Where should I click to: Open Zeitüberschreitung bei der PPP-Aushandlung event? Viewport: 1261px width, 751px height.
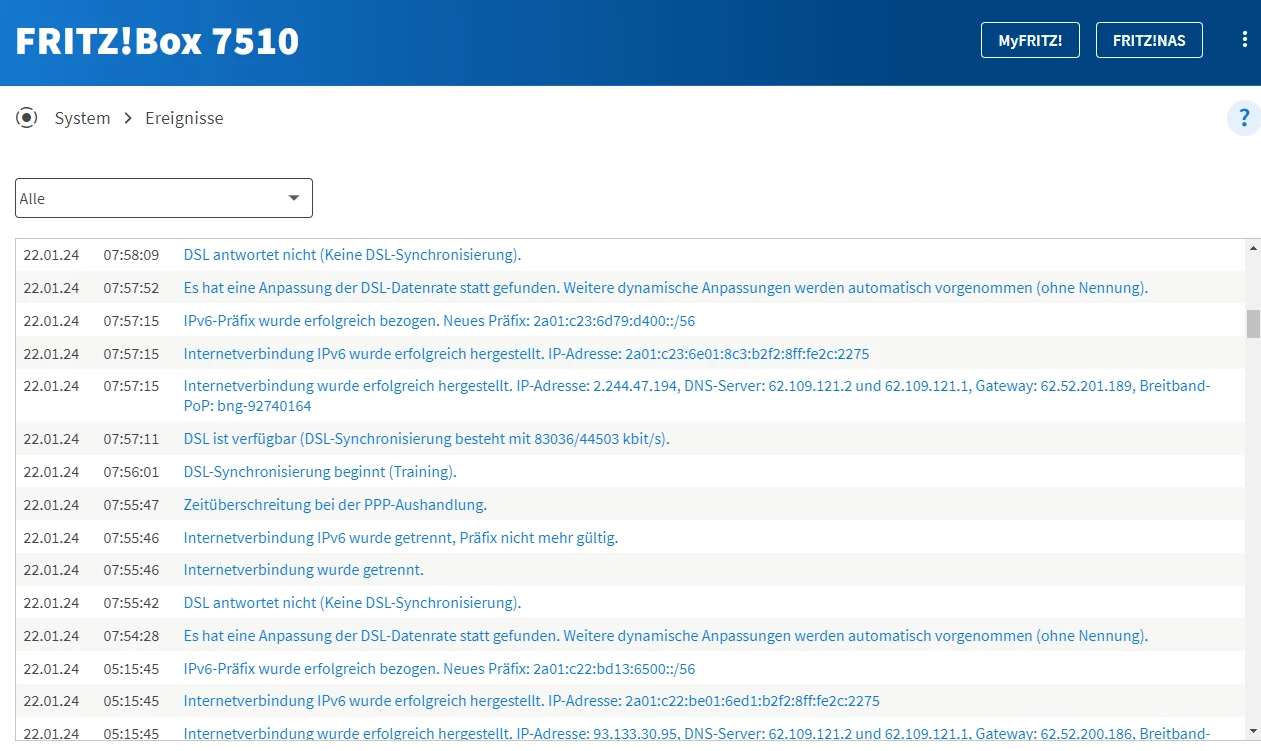[335, 505]
